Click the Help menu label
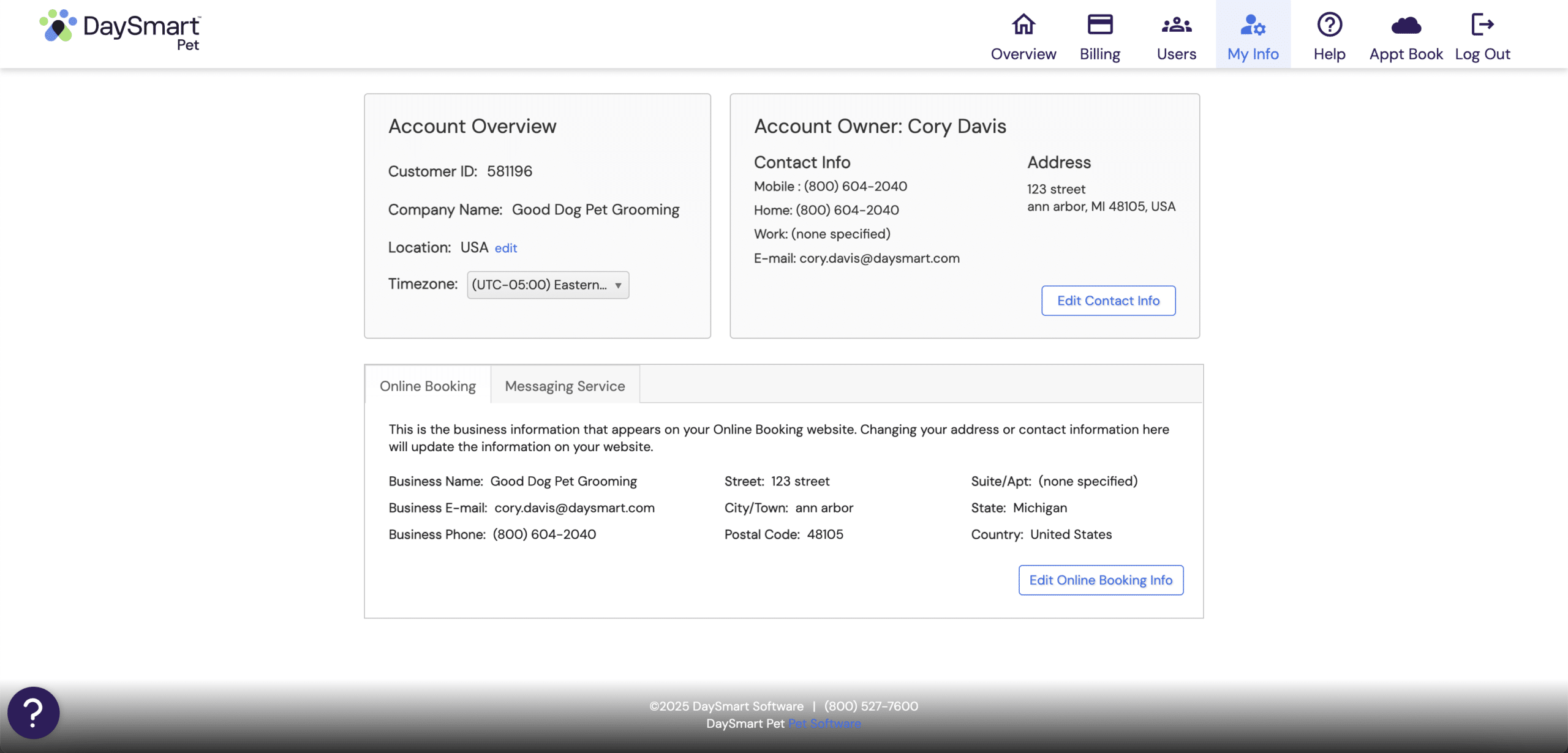The height and width of the screenshot is (753, 1568). point(1330,54)
